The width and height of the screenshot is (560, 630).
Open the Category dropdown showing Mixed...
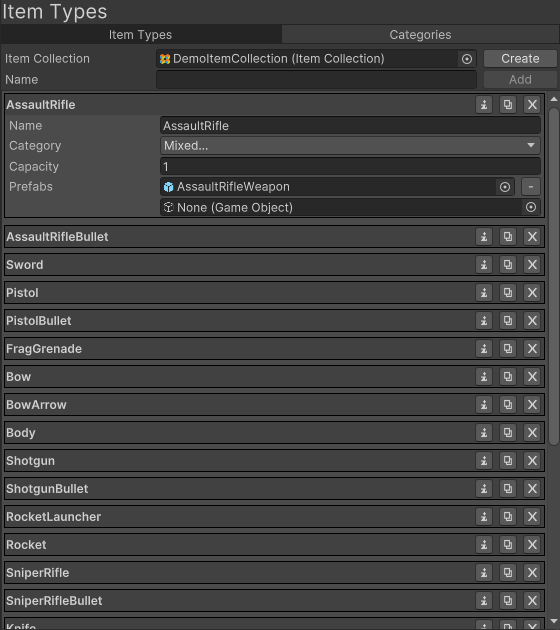[x=350, y=145]
